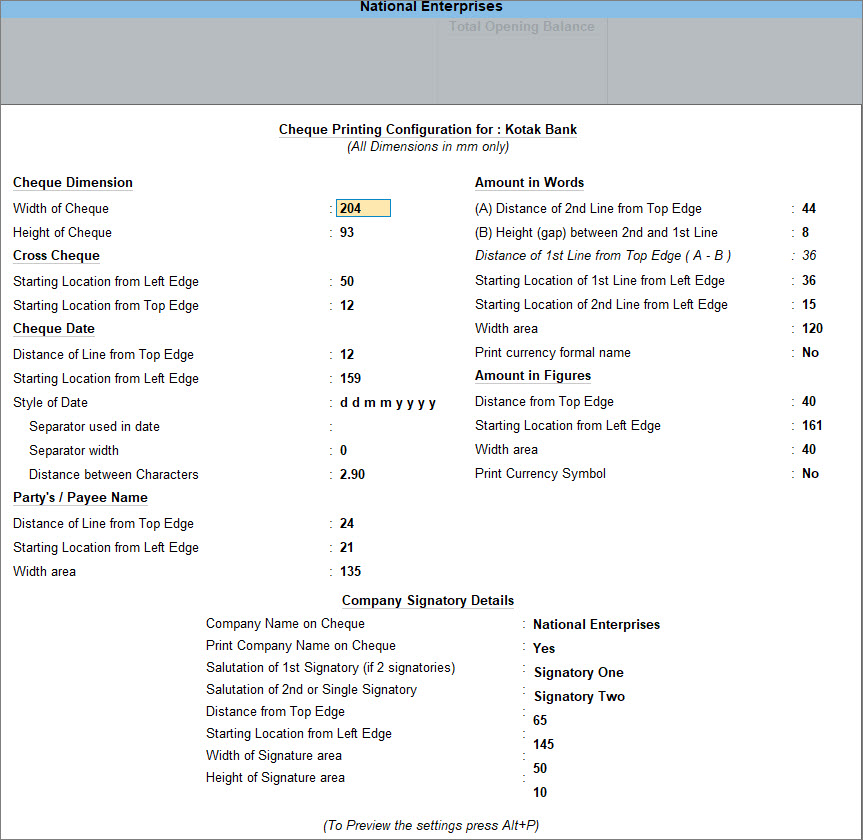This screenshot has height=840, width=863.
Task: Edit the Width of Cheque field 204
Action: (x=363, y=208)
